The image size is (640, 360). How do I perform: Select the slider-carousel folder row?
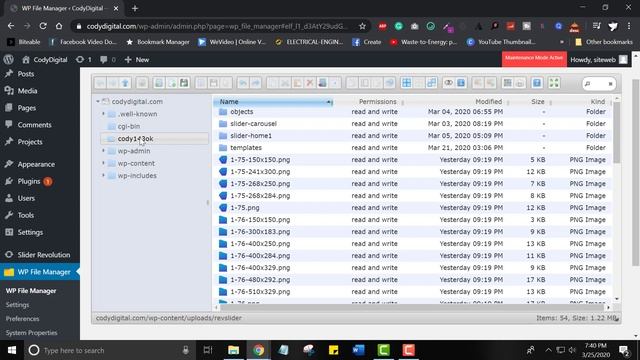pyautogui.click(x=412, y=124)
